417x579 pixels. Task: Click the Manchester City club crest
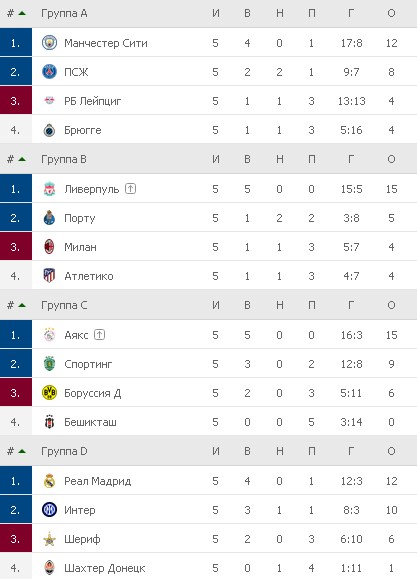(x=49, y=43)
